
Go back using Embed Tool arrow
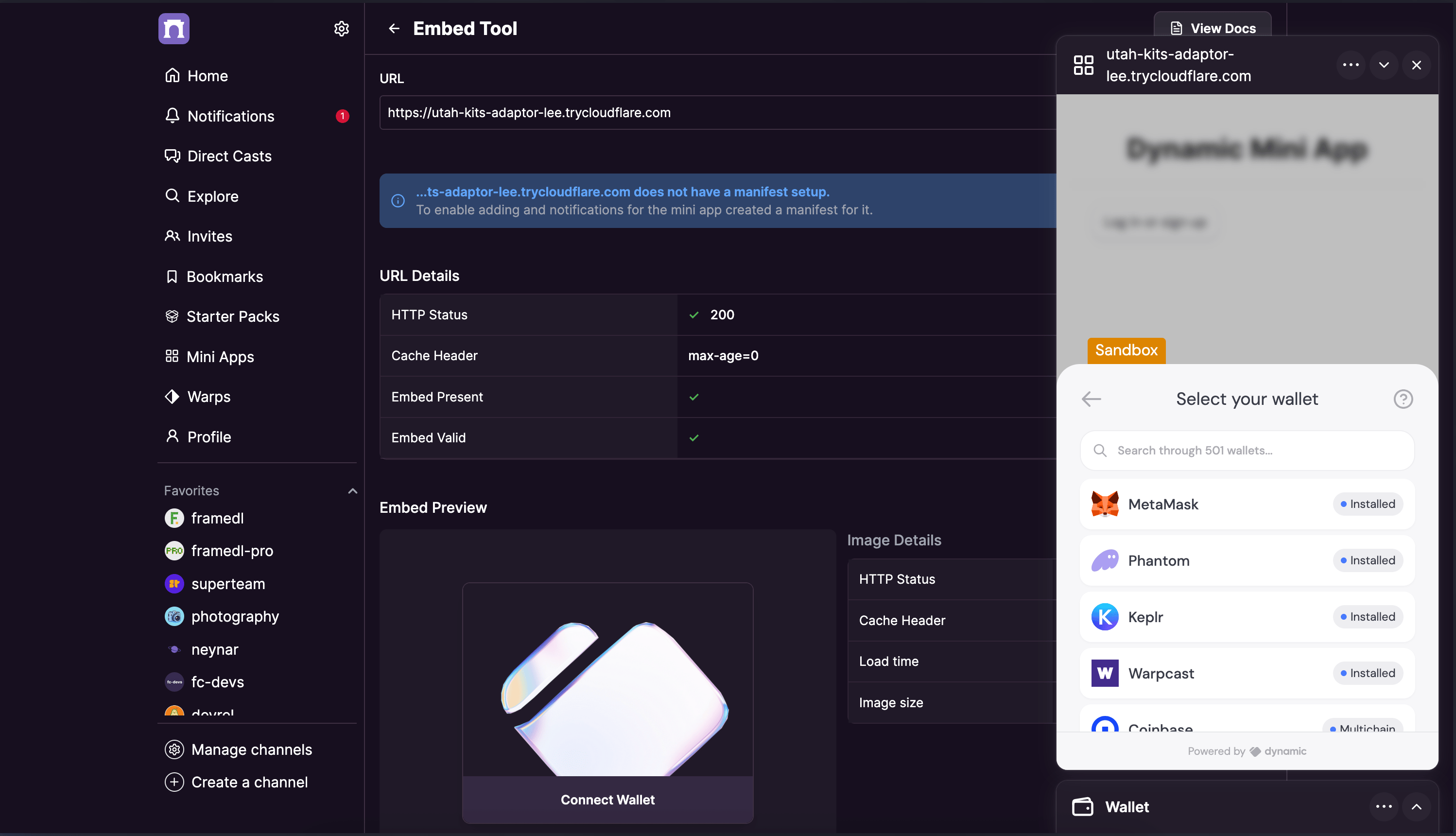394,29
